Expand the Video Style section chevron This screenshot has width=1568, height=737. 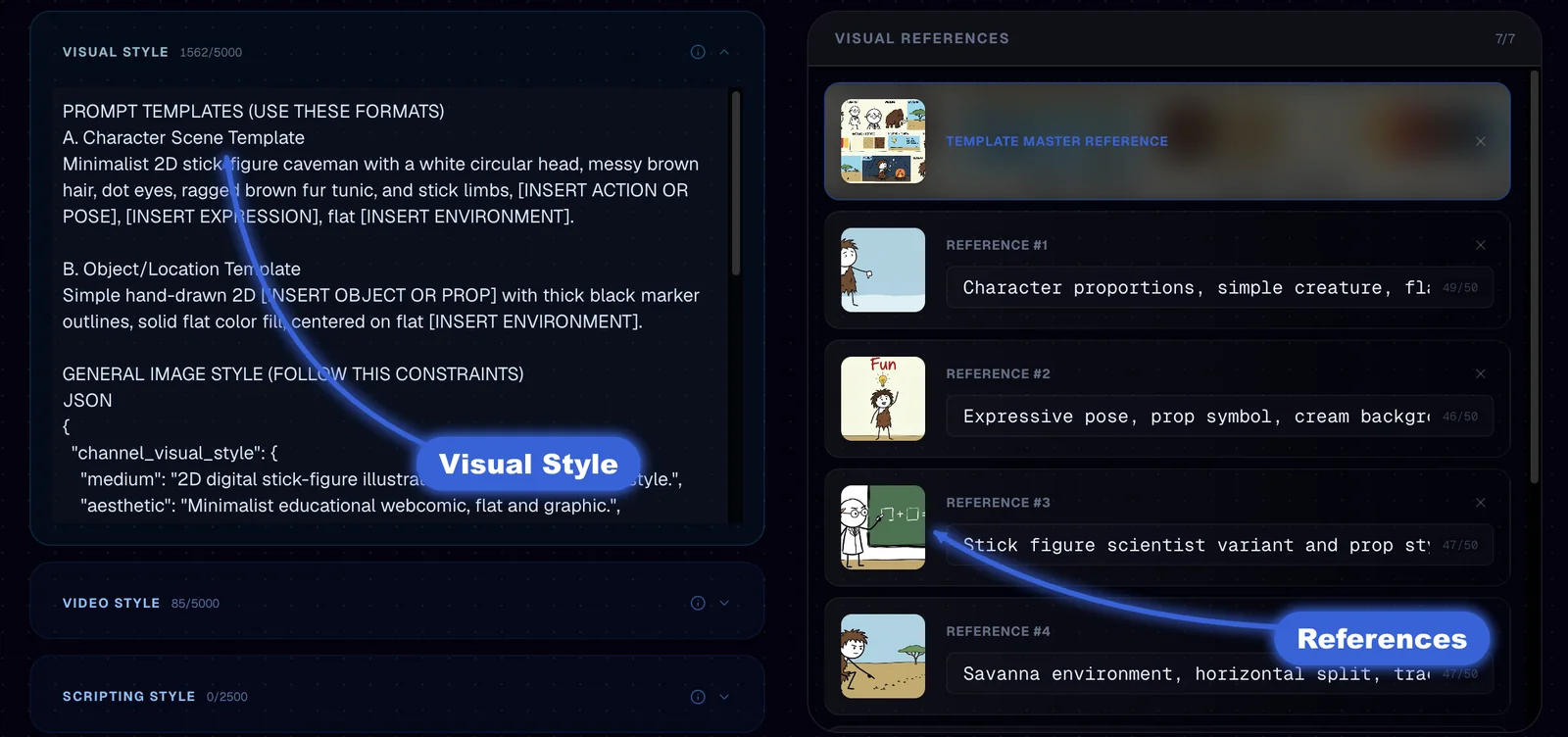[x=724, y=603]
